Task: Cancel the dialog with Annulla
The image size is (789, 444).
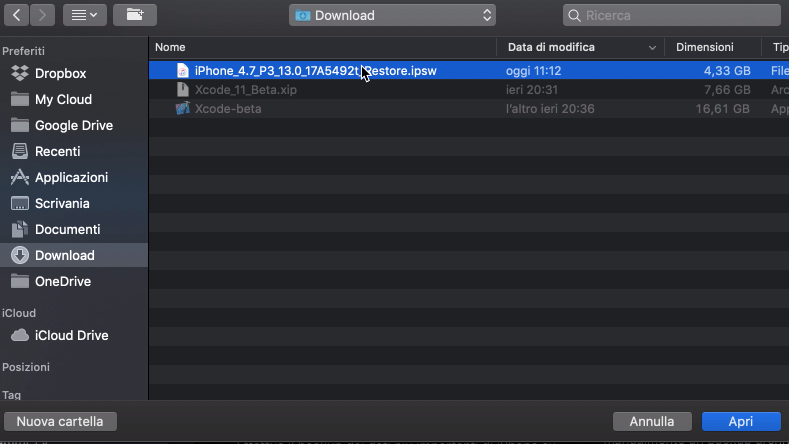Action: click(652, 421)
